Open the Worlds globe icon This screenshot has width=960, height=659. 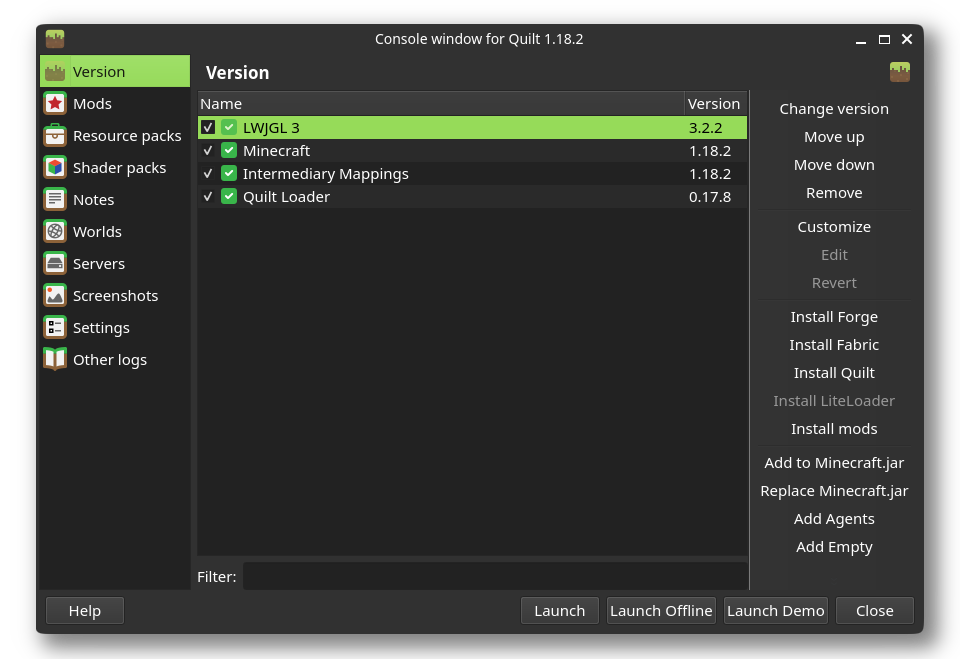click(55, 232)
